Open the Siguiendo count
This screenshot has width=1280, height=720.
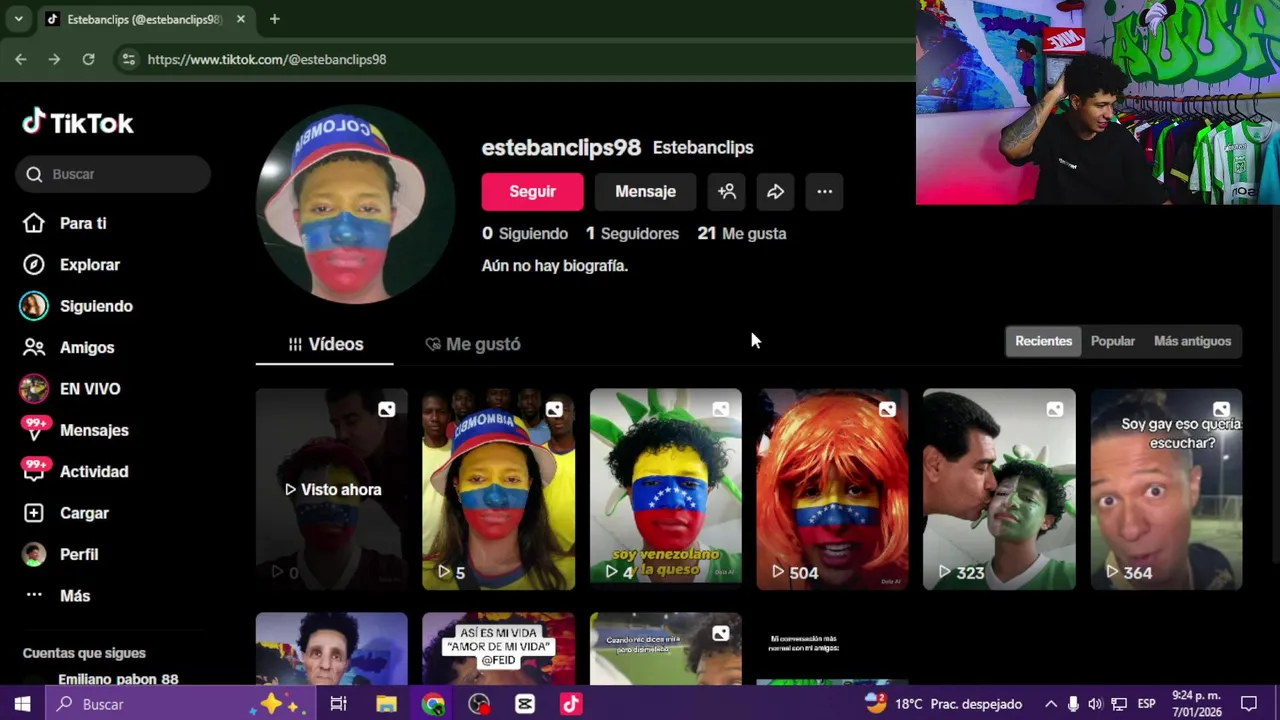point(525,233)
